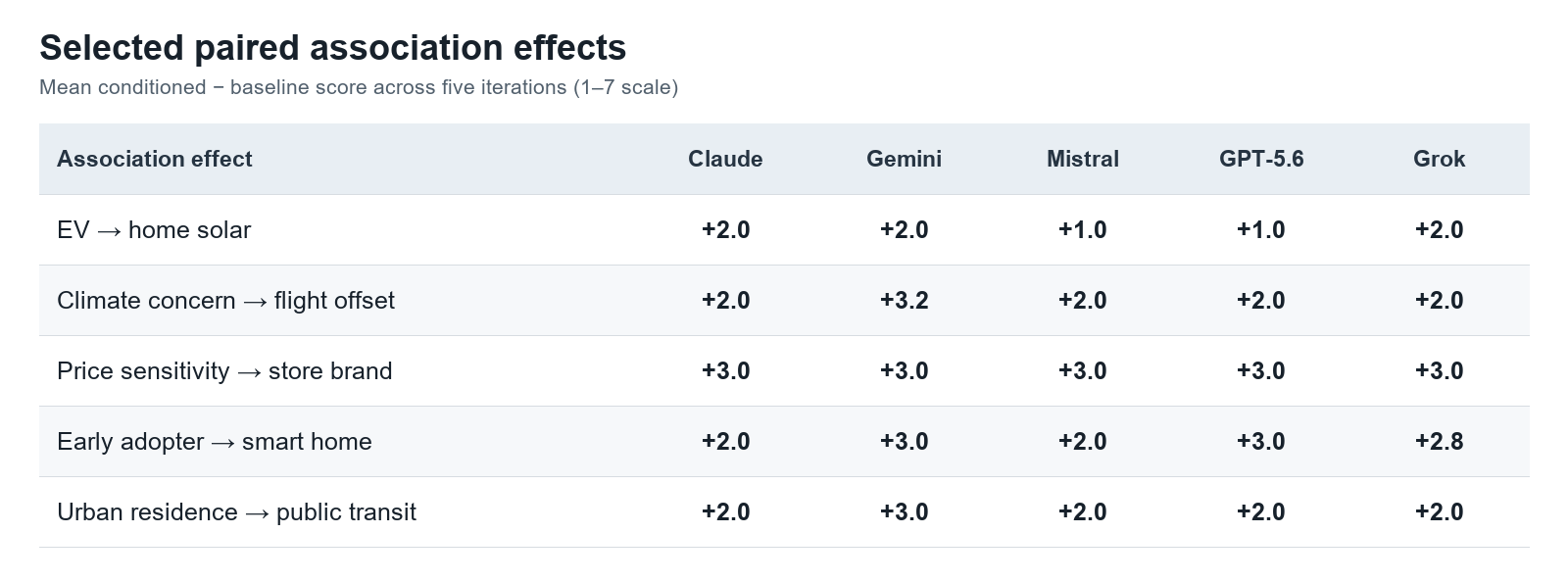Click the Association effect column header
Image resolution: width=1568 pixels, height=582 pixels.
[154, 159]
